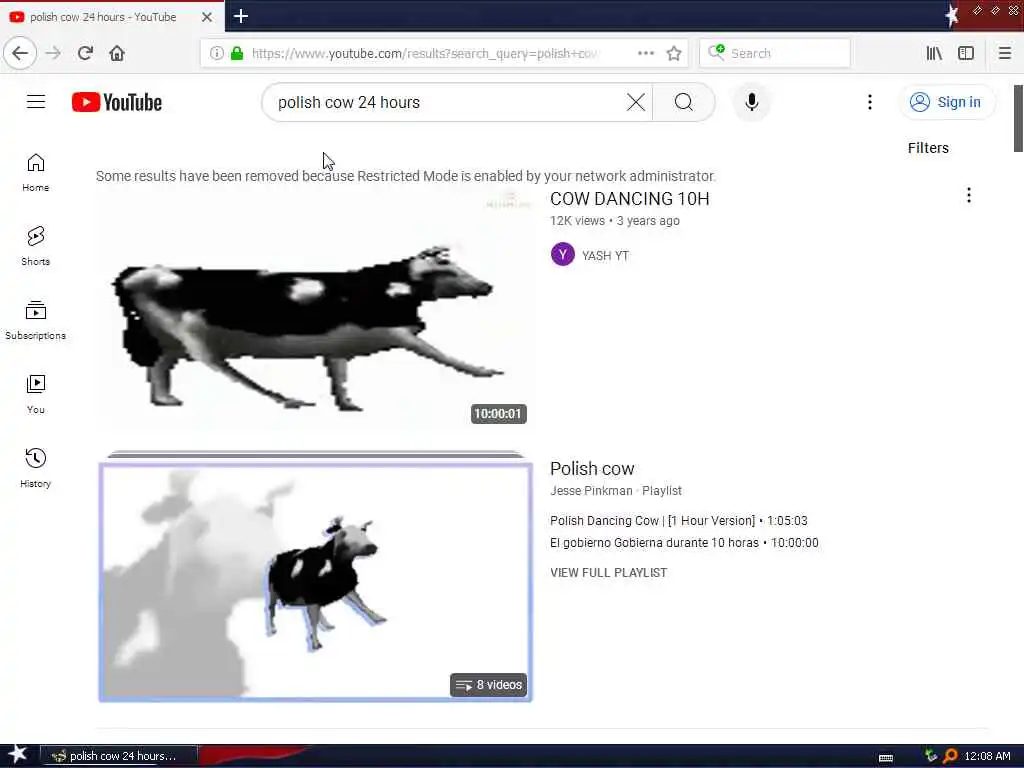Screen dimensions: 1024x768
Task: Click the browser Search field
Action: tap(775, 53)
